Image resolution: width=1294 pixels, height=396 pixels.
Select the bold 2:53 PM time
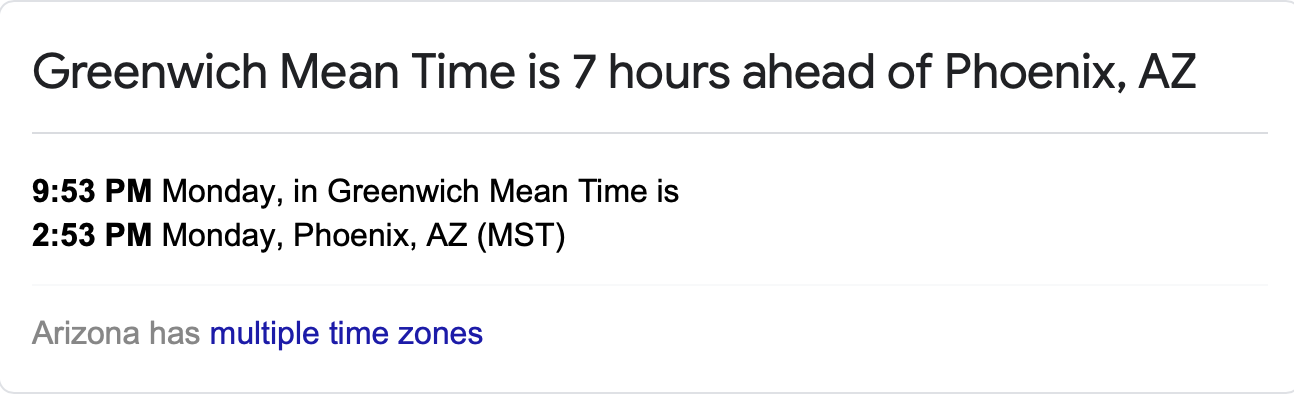pos(92,237)
